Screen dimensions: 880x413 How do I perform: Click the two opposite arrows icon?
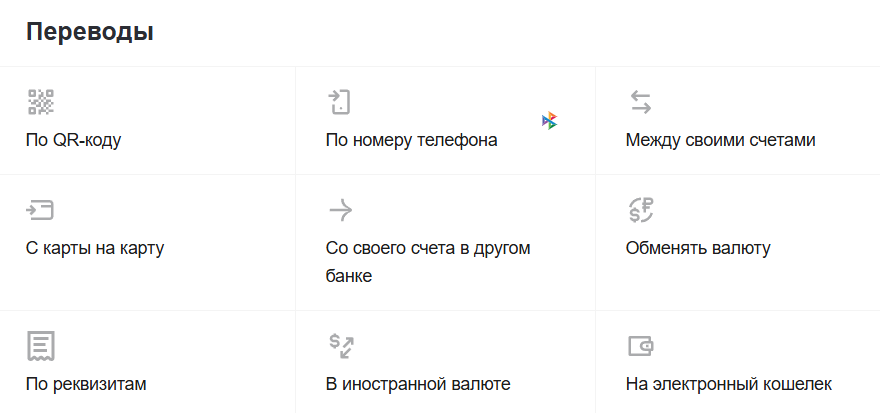point(640,102)
